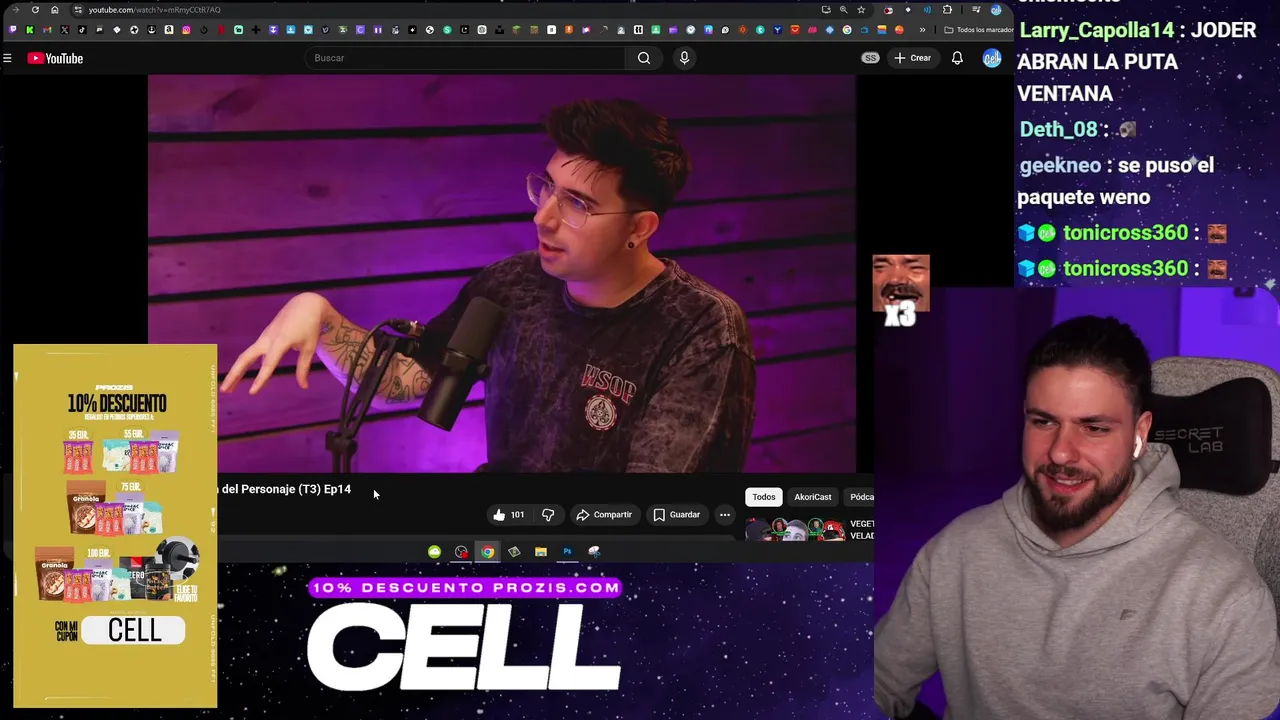The width and height of the screenshot is (1280, 720).
Task: Select the Todos filter chip
Action: pos(763,497)
